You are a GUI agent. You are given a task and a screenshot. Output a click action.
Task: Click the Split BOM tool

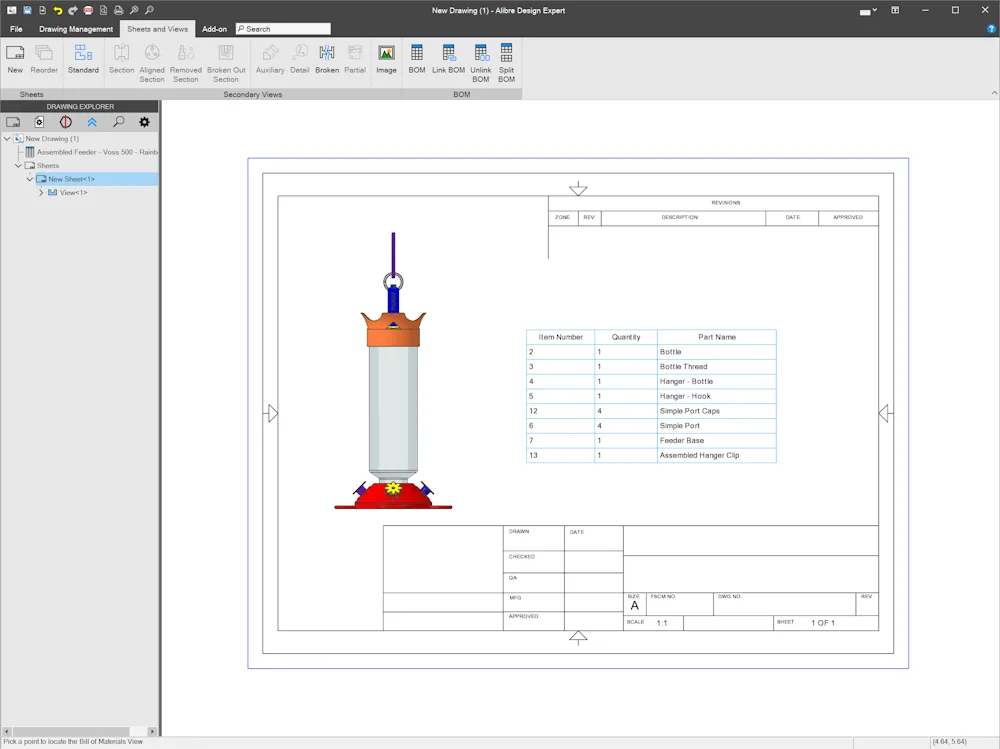click(506, 63)
